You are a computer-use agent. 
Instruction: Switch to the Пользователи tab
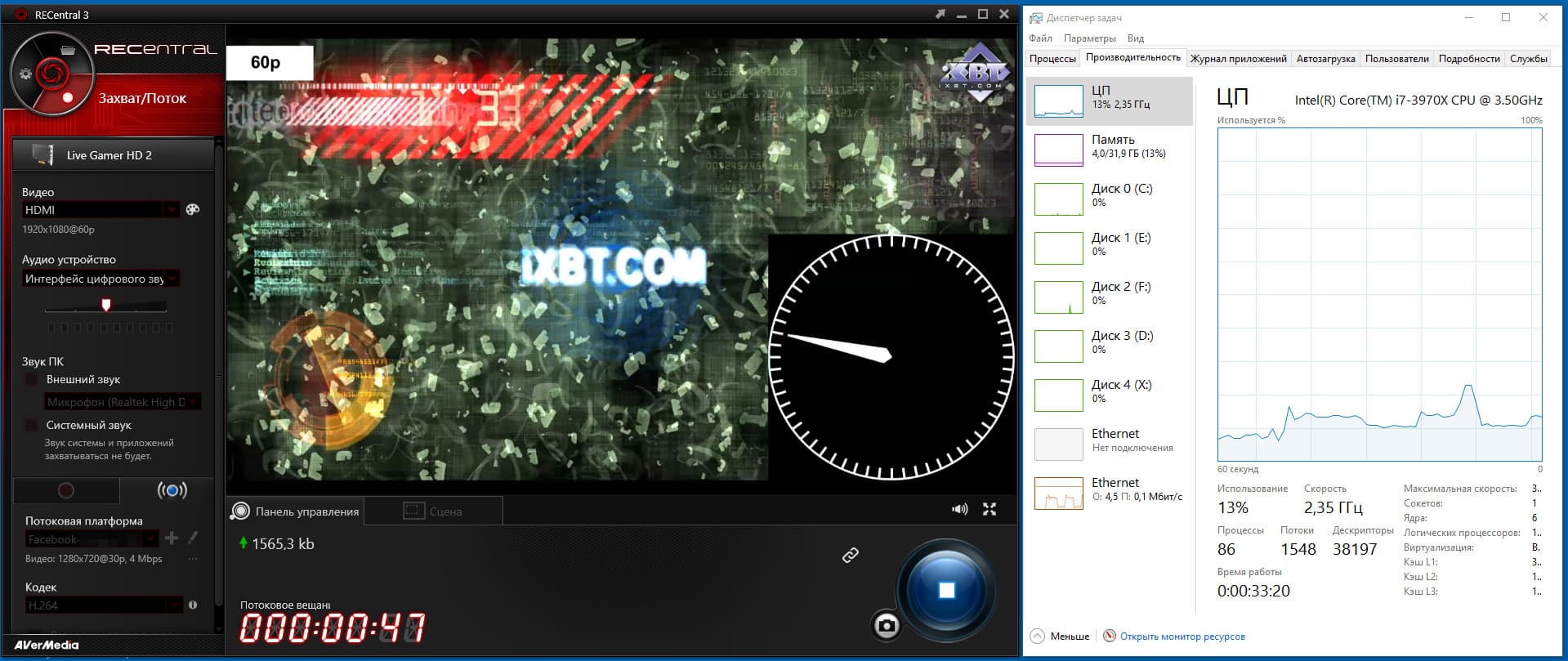click(1397, 59)
